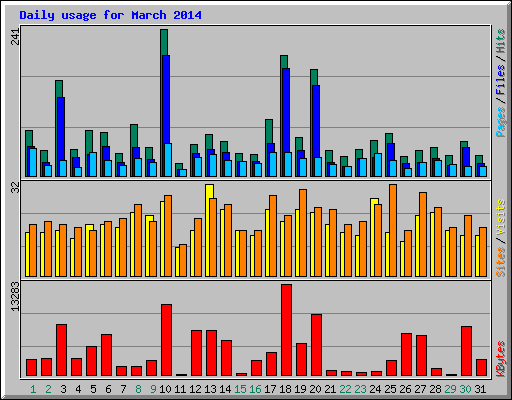Click the orange visits bar on day 19
Screen dimensions: 512x400
point(303,233)
